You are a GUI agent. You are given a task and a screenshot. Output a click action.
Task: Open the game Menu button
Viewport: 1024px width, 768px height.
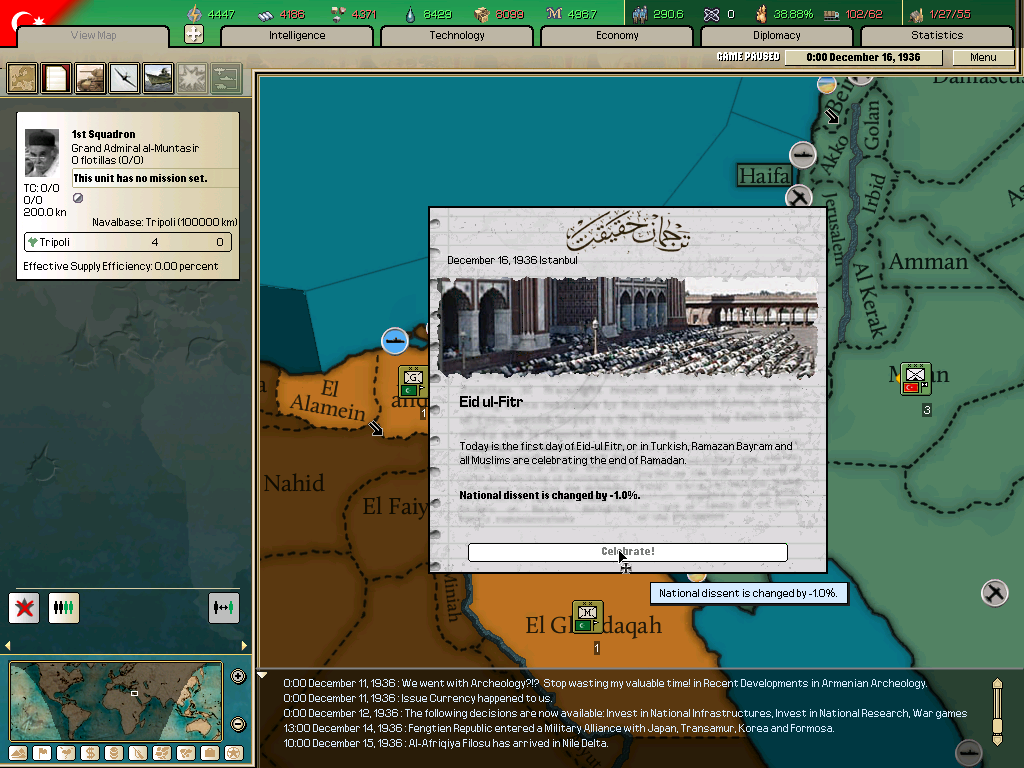(982, 57)
